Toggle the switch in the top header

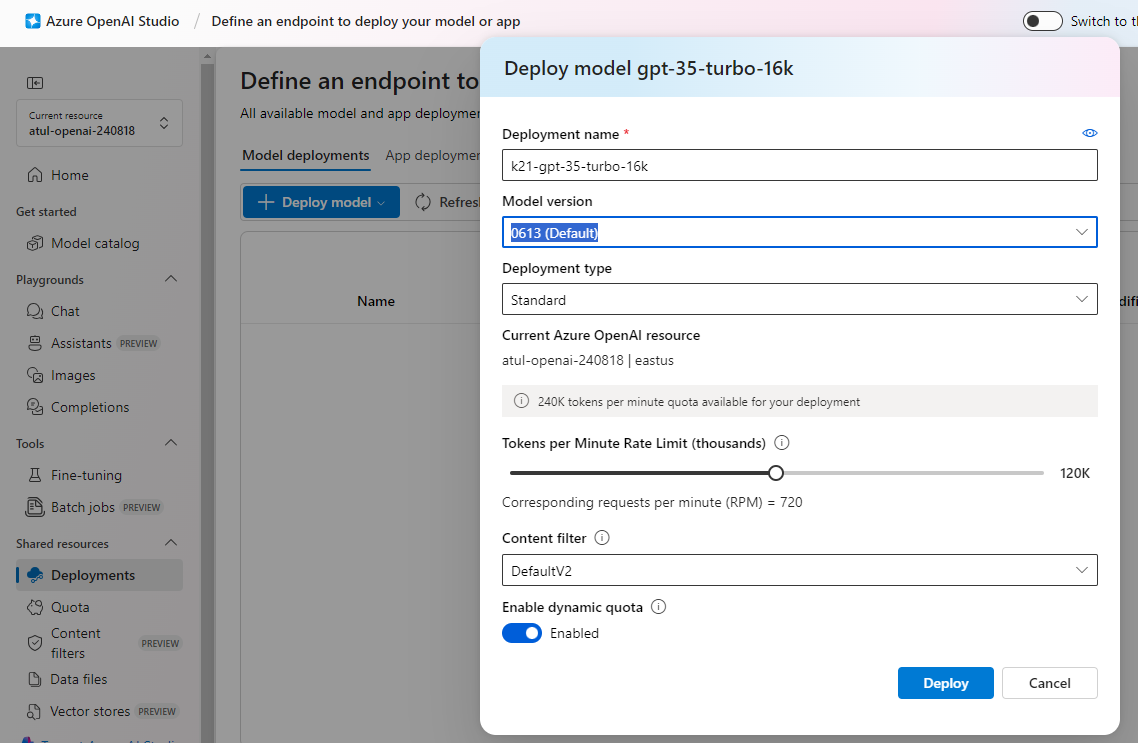[1042, 21]
